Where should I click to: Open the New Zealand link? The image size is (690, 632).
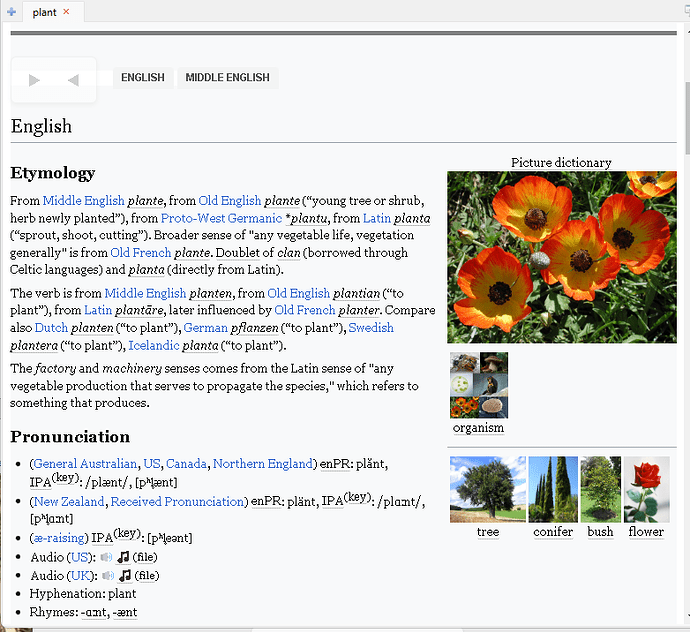pos(69,502)
